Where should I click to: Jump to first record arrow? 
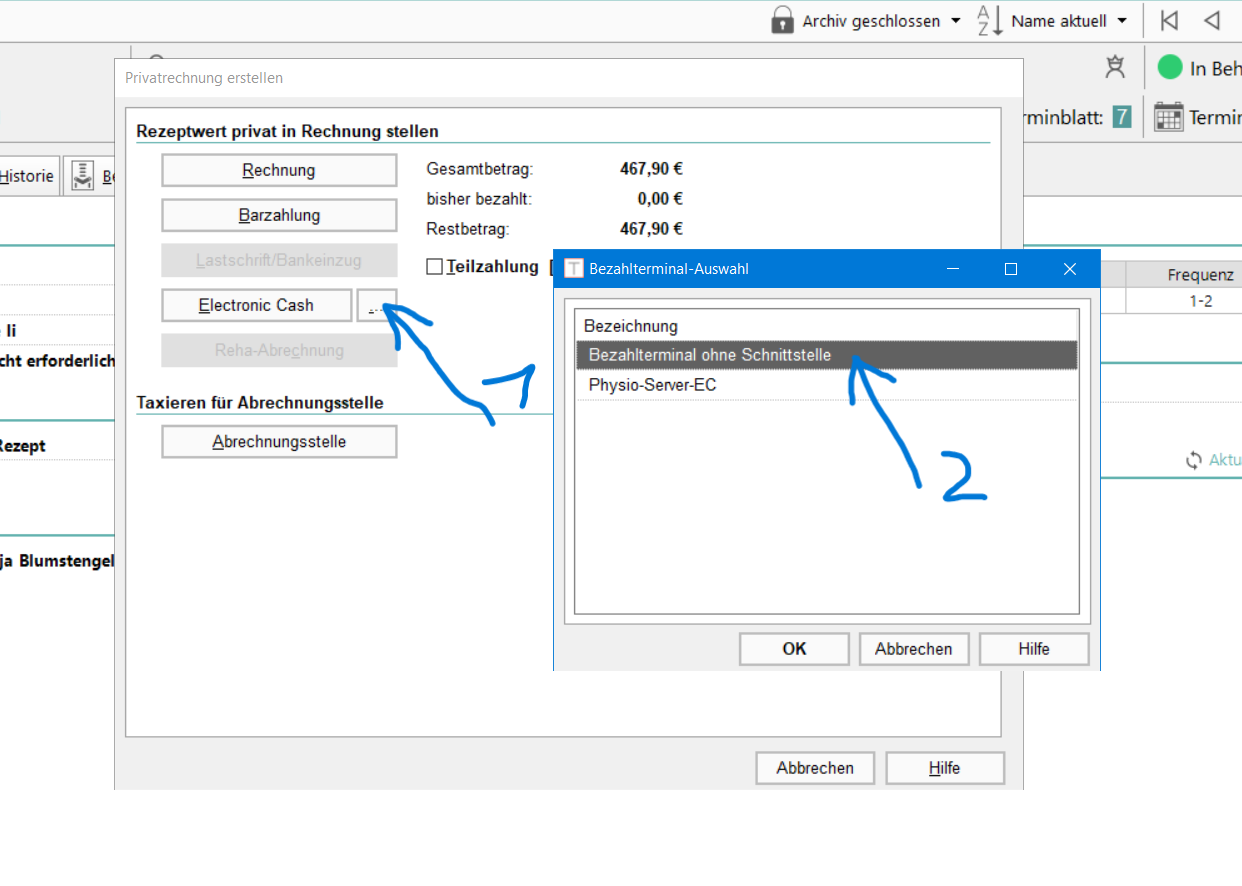[x=1169, y=20]
